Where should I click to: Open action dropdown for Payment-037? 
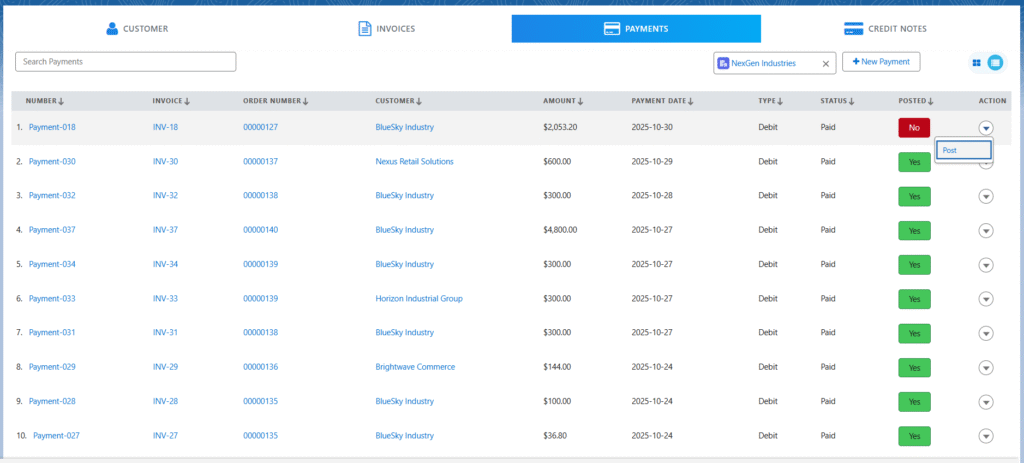click(986, 230)
